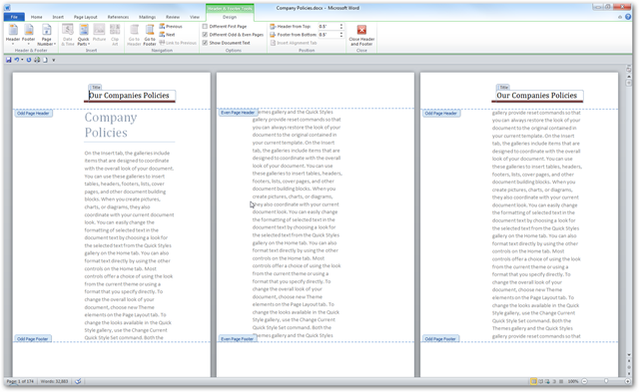Enable Different First Page checkbox
This screenshot has height=392, width=639.
point(225,26)
